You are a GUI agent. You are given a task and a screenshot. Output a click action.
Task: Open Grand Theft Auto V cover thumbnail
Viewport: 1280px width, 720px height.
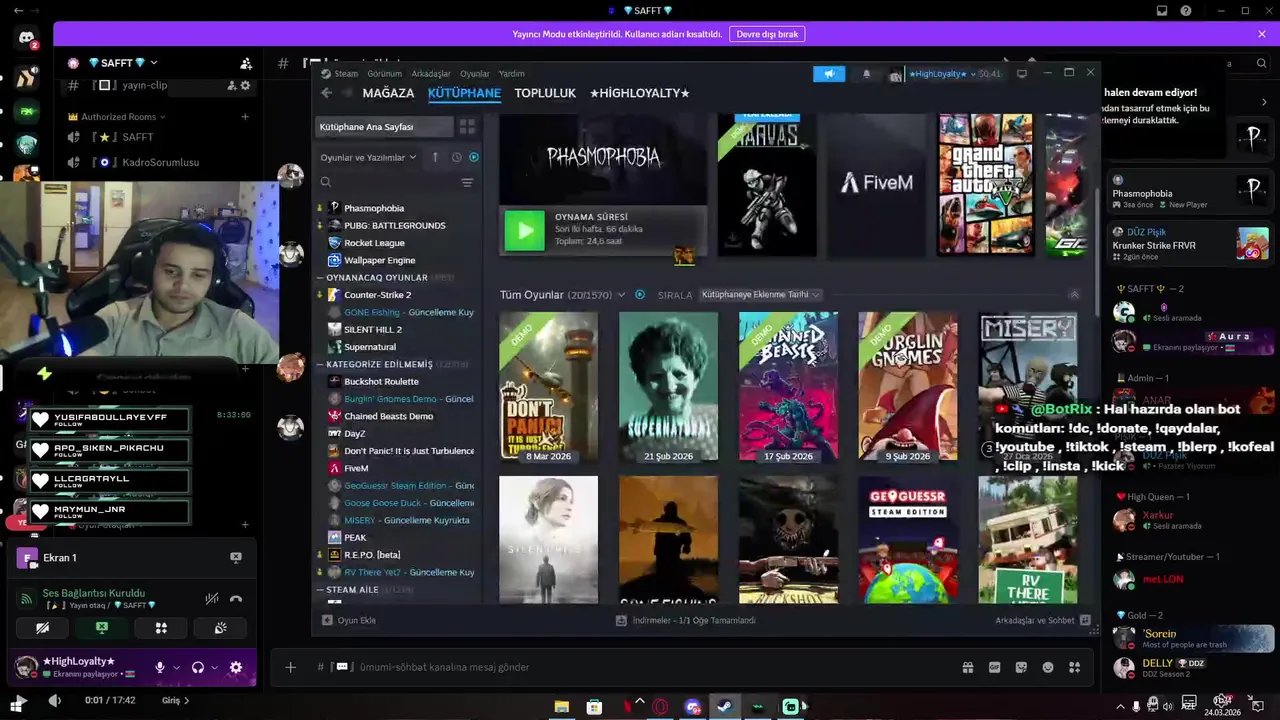pos(985,184)
